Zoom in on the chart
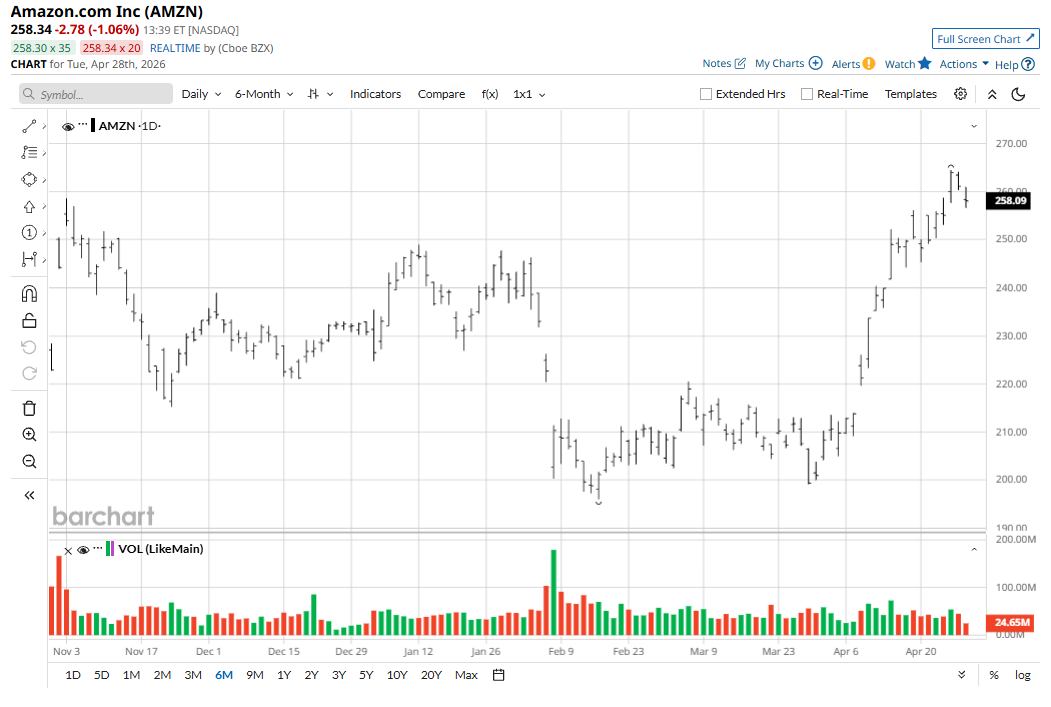Screen dimensions: 1051x707 (x=29, y=434)
